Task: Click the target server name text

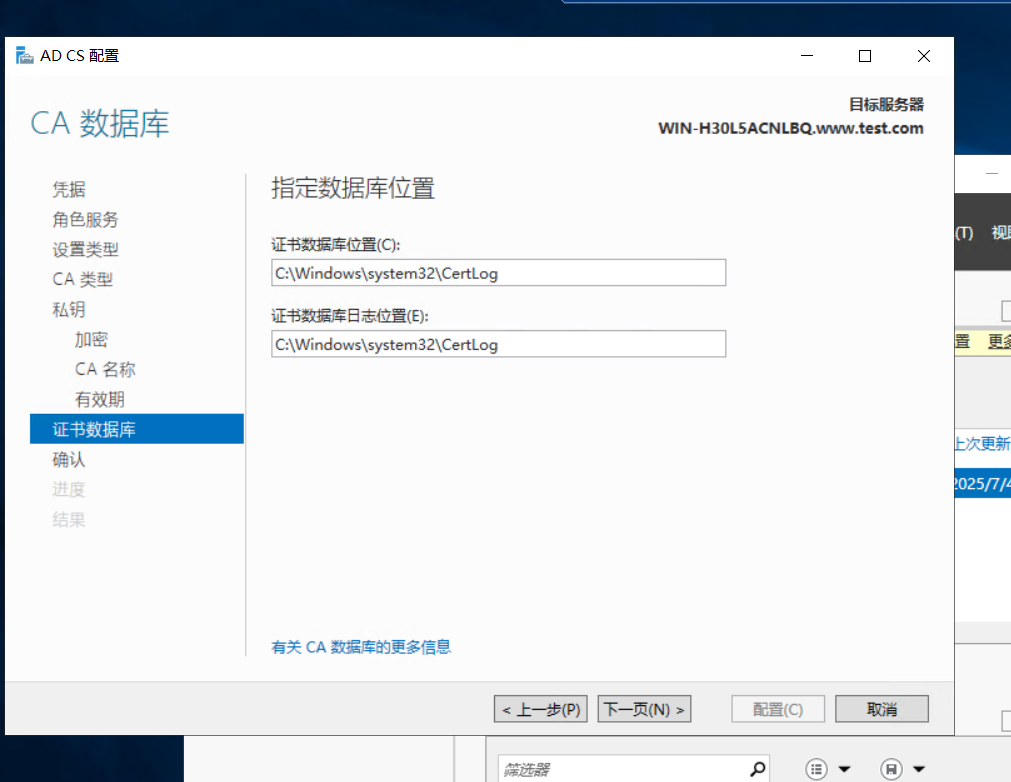Action: (790, 128)
